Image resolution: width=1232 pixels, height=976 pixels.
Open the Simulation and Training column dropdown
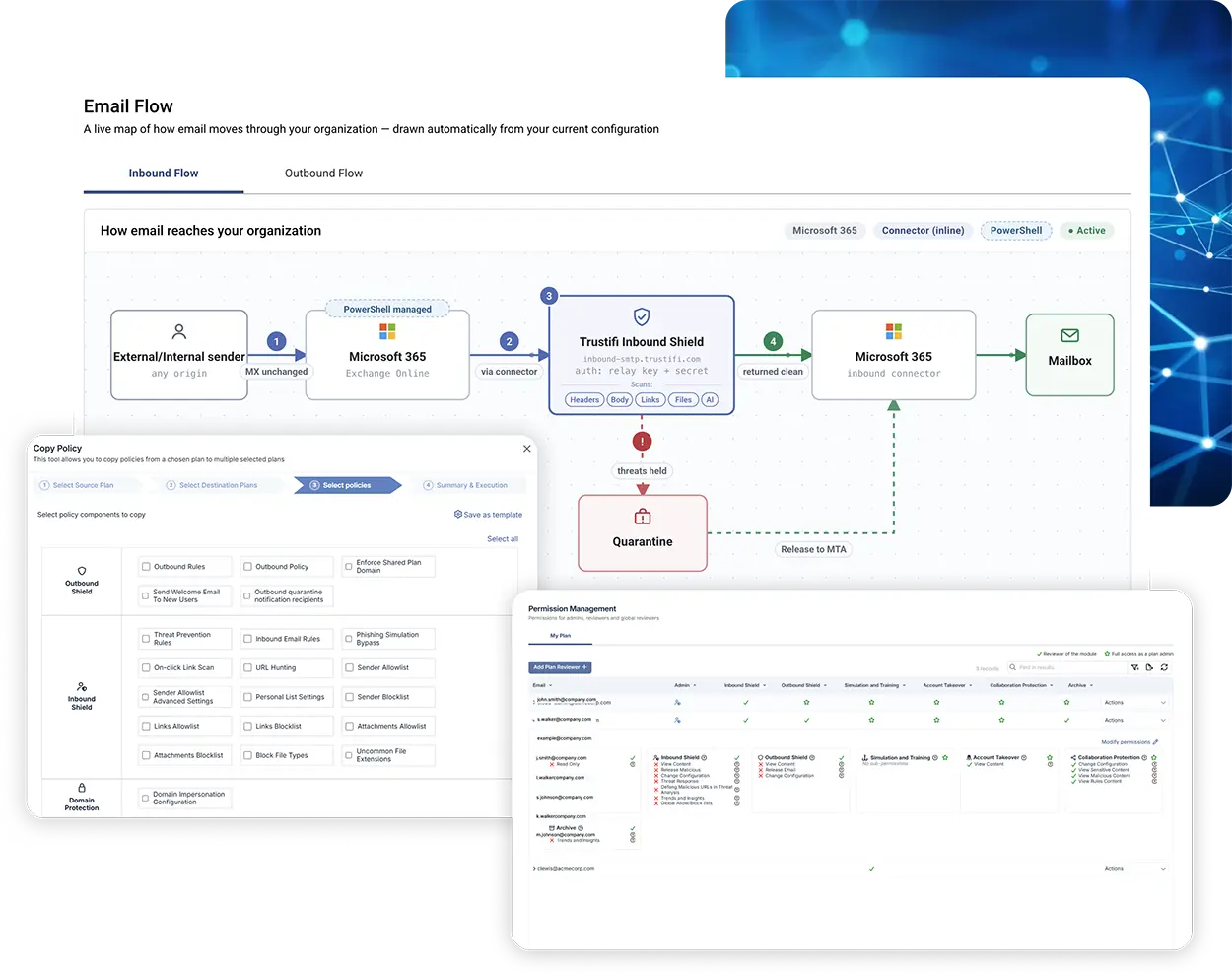click(904, 685)
